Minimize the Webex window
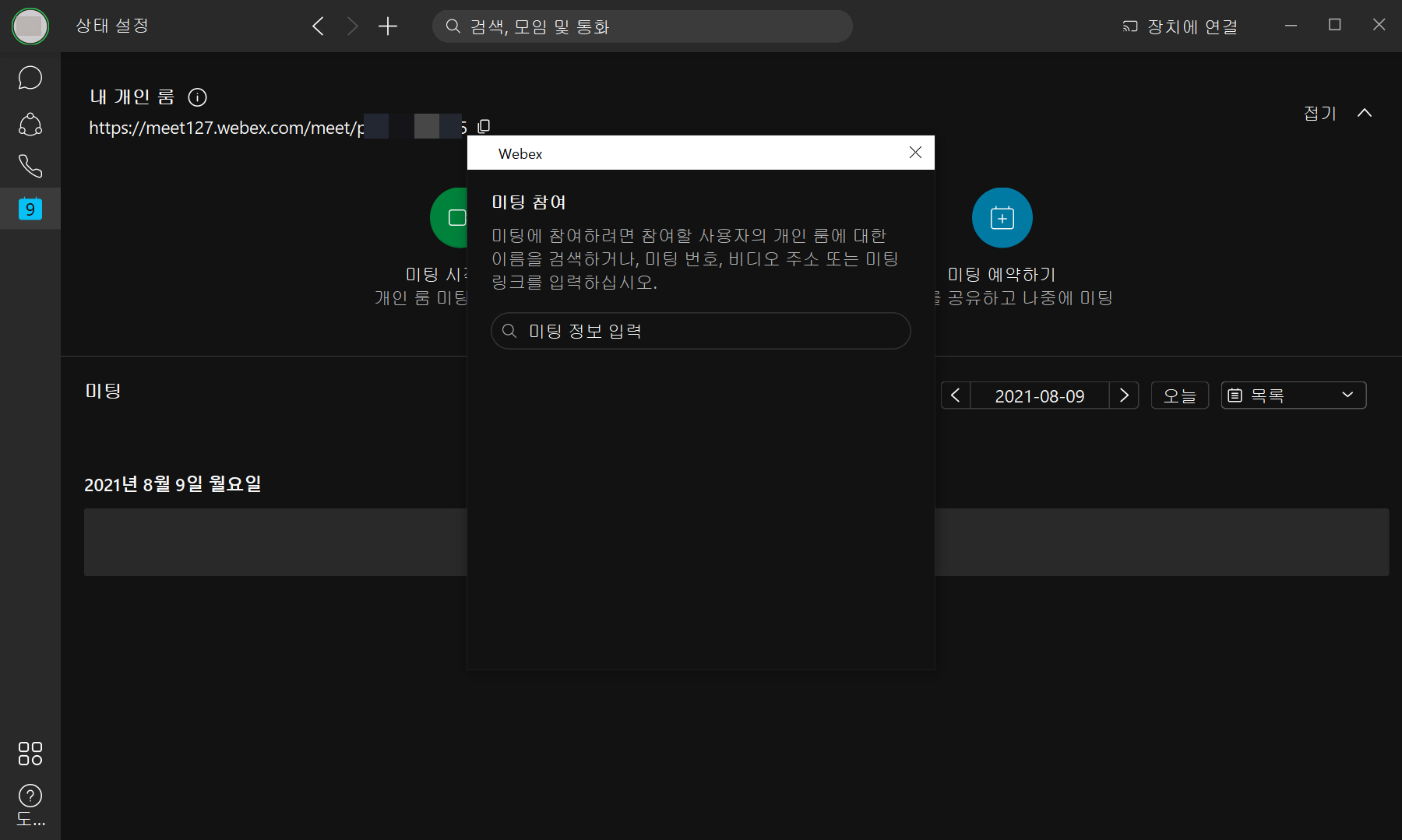Screen dimensions: 1402x840 click(1291, 26)
